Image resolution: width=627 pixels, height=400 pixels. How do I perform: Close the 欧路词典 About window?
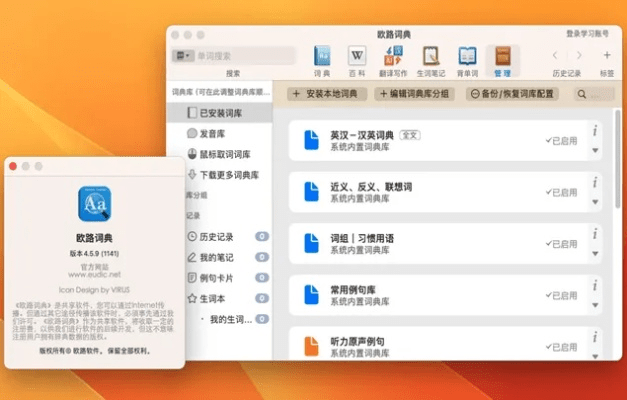click(13, 166)
